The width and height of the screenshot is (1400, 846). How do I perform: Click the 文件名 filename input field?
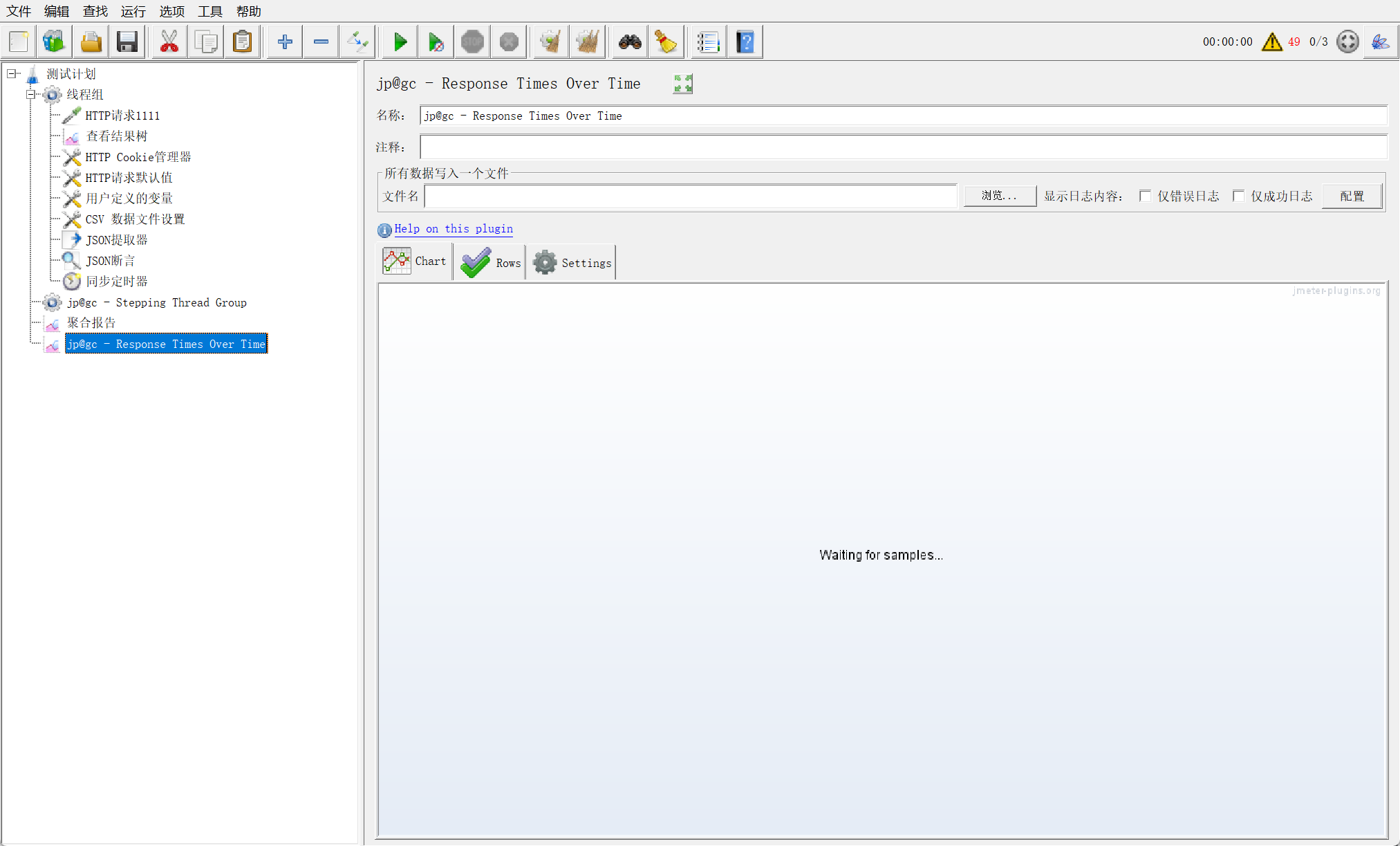tap(691, 196)
